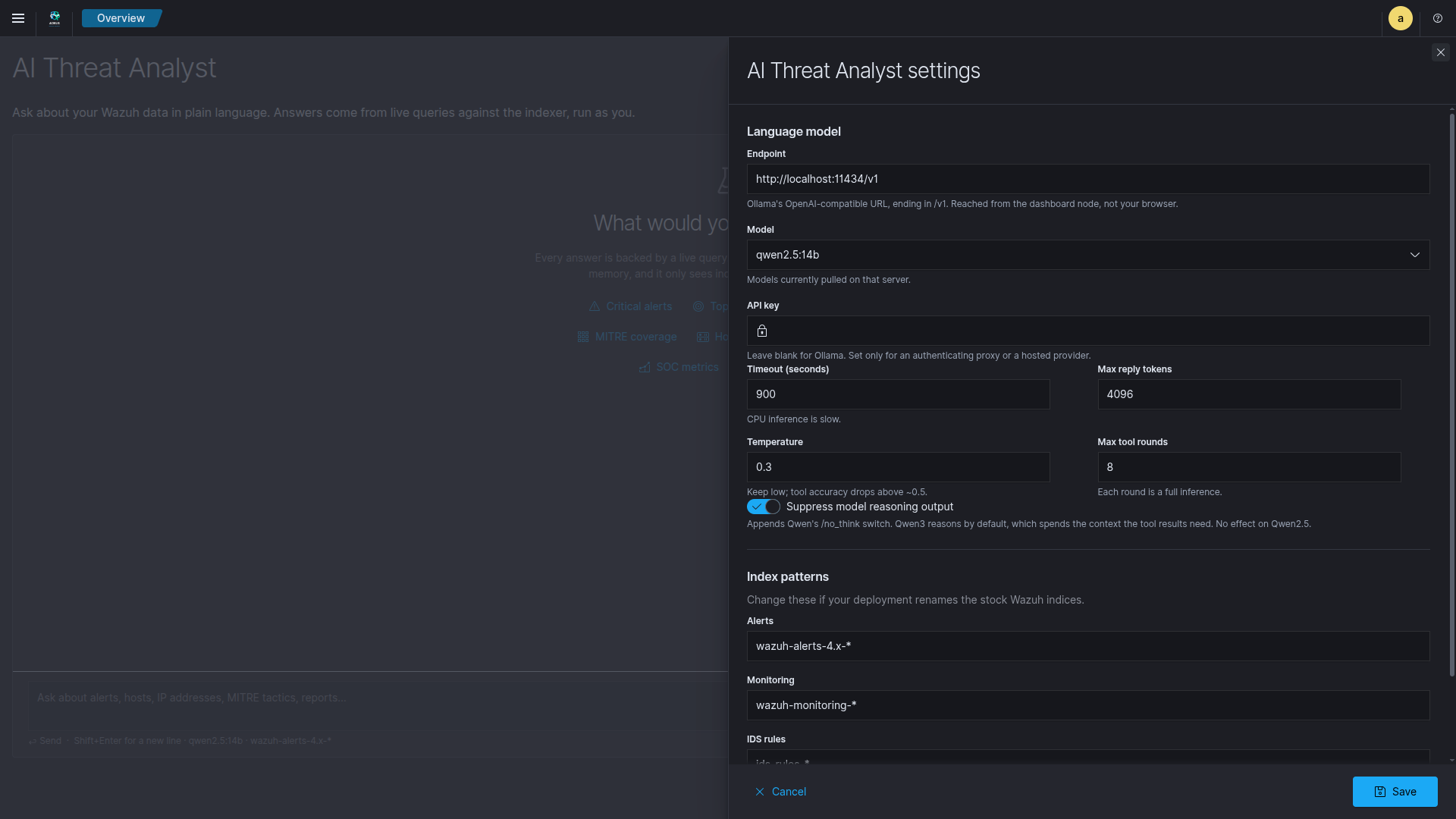
Task: Select the SOC metrics suggestion
Action: [x=679, y=367]
